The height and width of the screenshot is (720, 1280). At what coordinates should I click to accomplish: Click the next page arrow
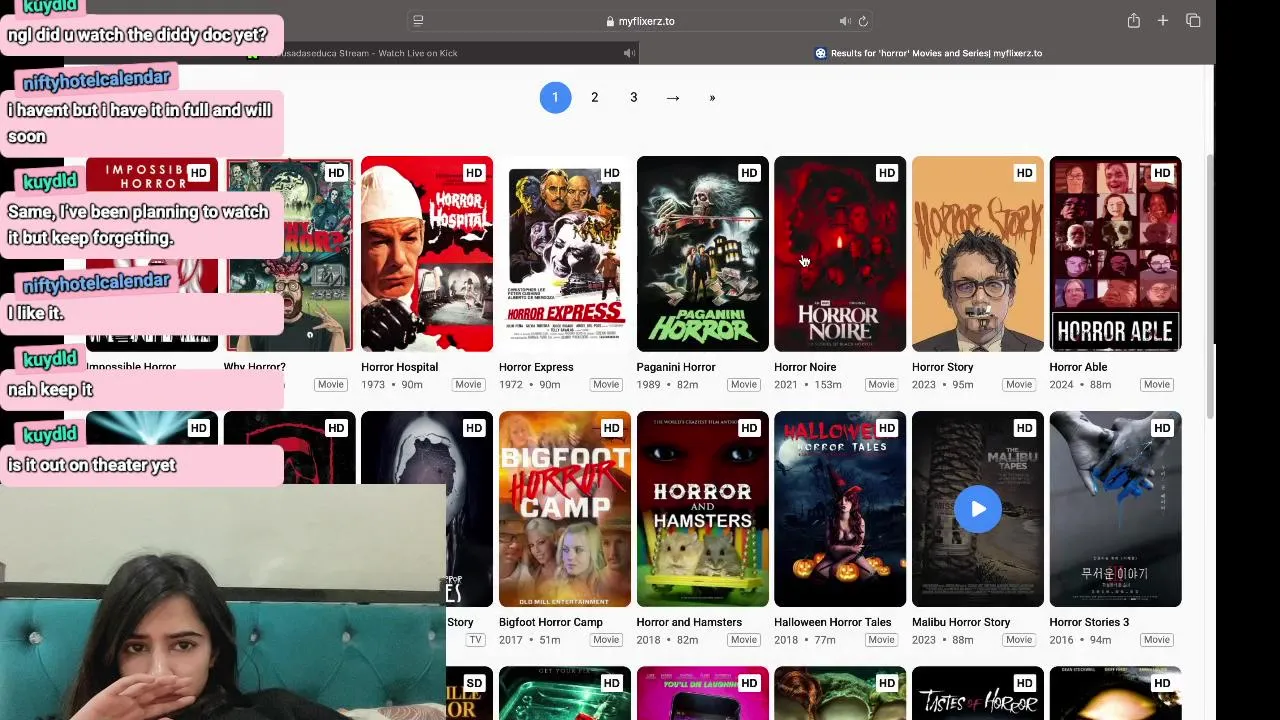click(673, 97)
